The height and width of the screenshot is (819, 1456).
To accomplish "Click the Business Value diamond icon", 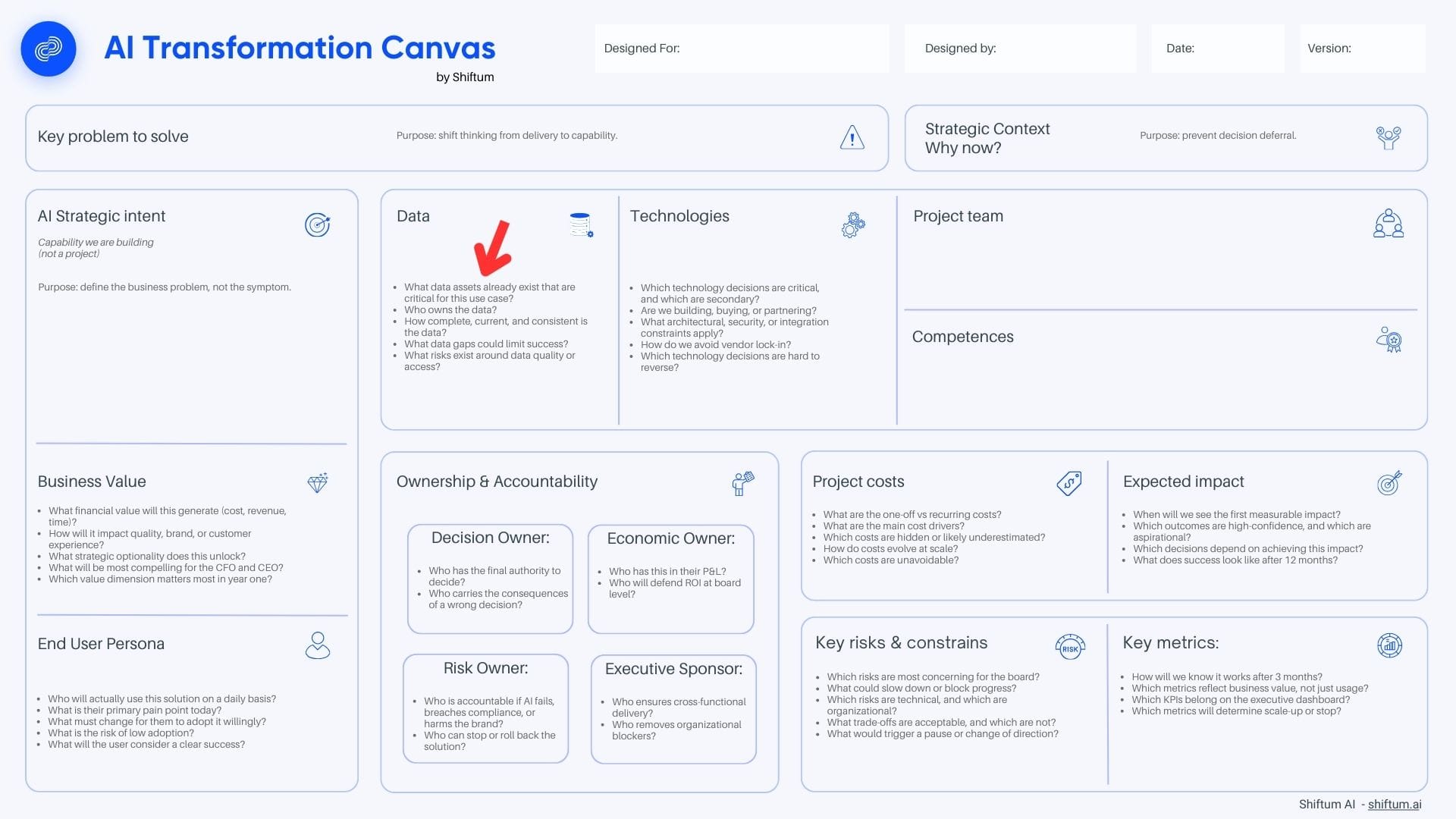I will click(318, 483).
